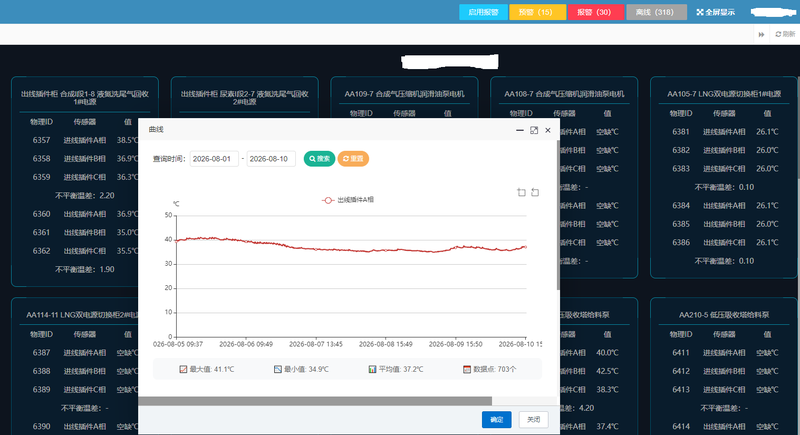Open the 离线 (318) offline list
Image resolution: width=800 pixels, height=435 pixels.
(656, 12)
